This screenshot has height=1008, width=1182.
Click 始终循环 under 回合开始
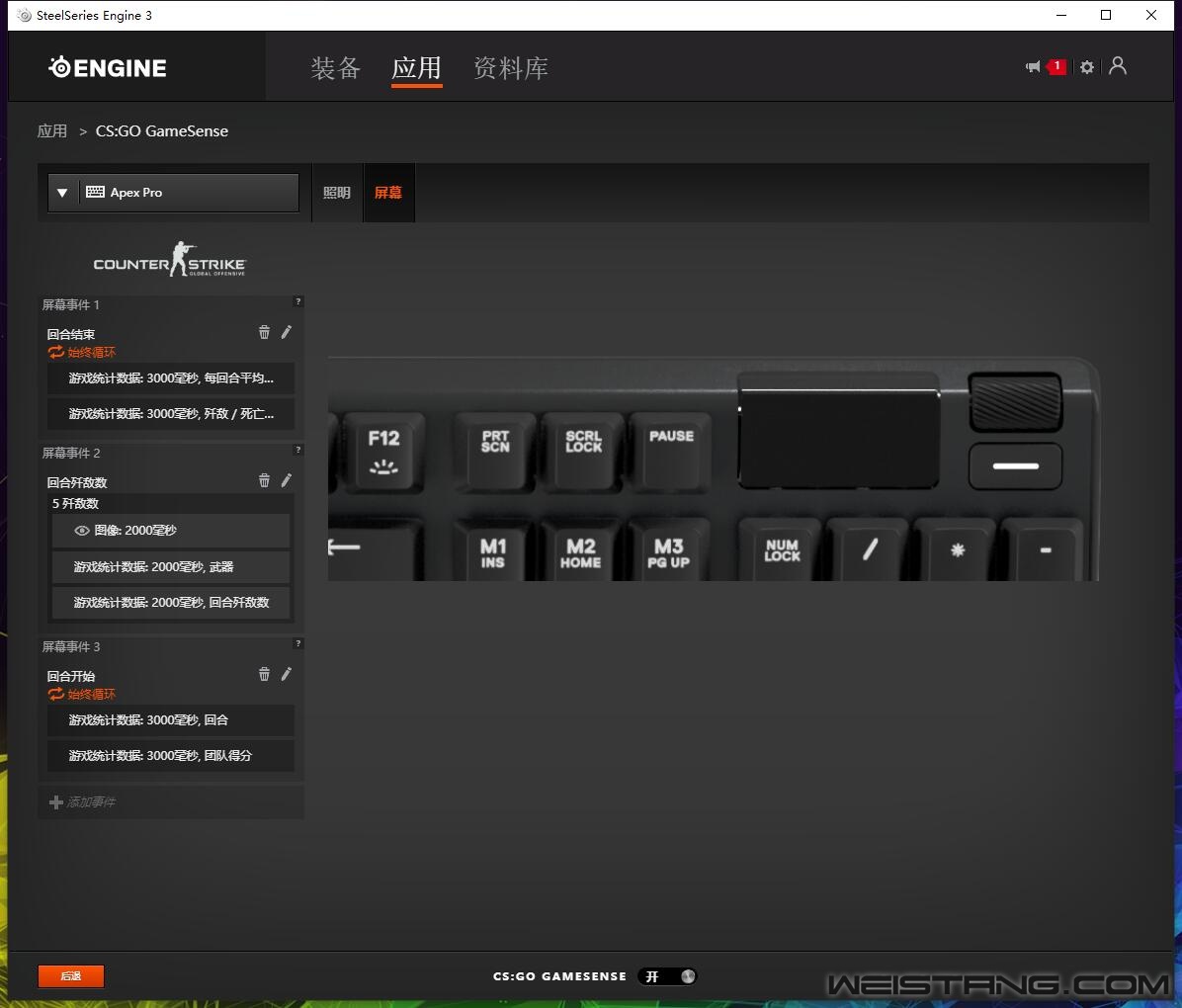click(91, 695)
